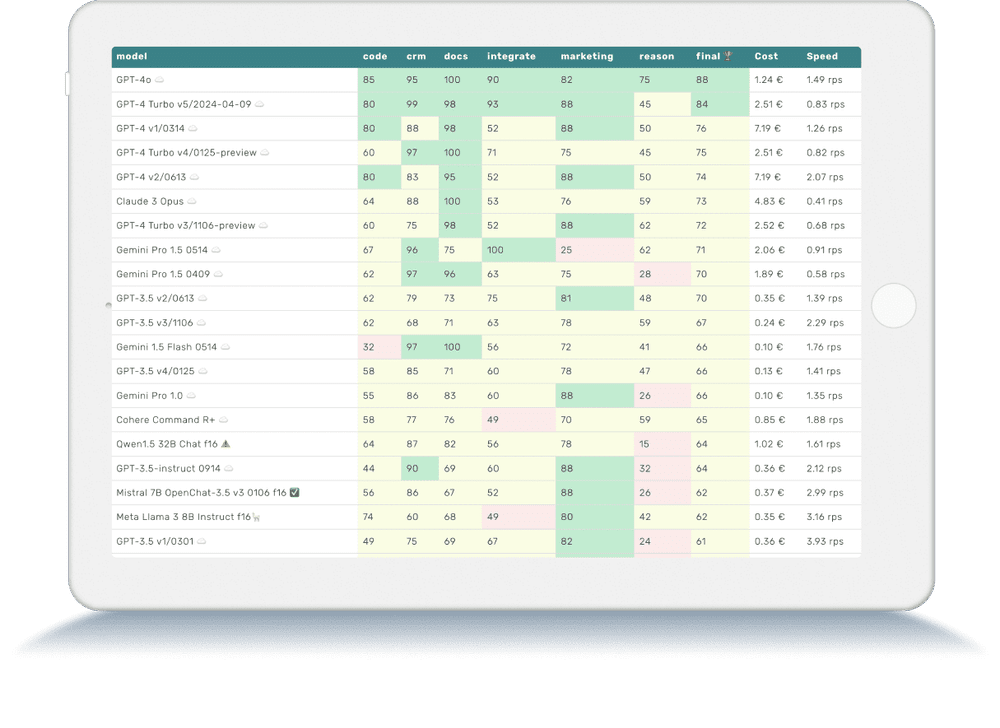Click the trophy icon in the final column header
The height and width of the screenshot is (728, 1000).
click(728, 56)
